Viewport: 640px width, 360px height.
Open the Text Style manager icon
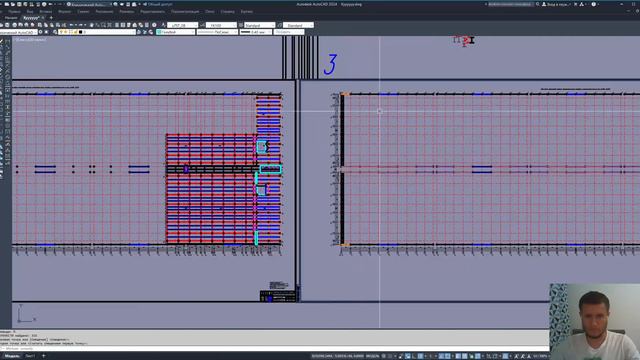[163, 25]
